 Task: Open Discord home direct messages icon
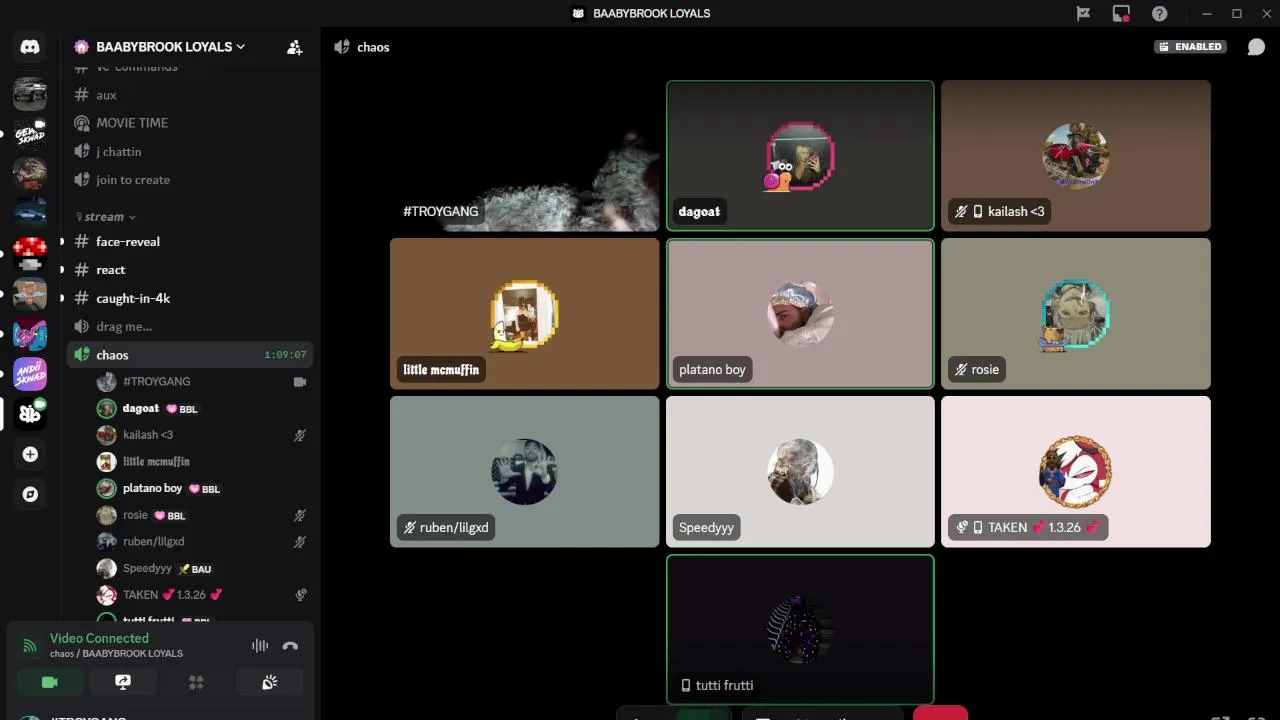pos(30,47)
